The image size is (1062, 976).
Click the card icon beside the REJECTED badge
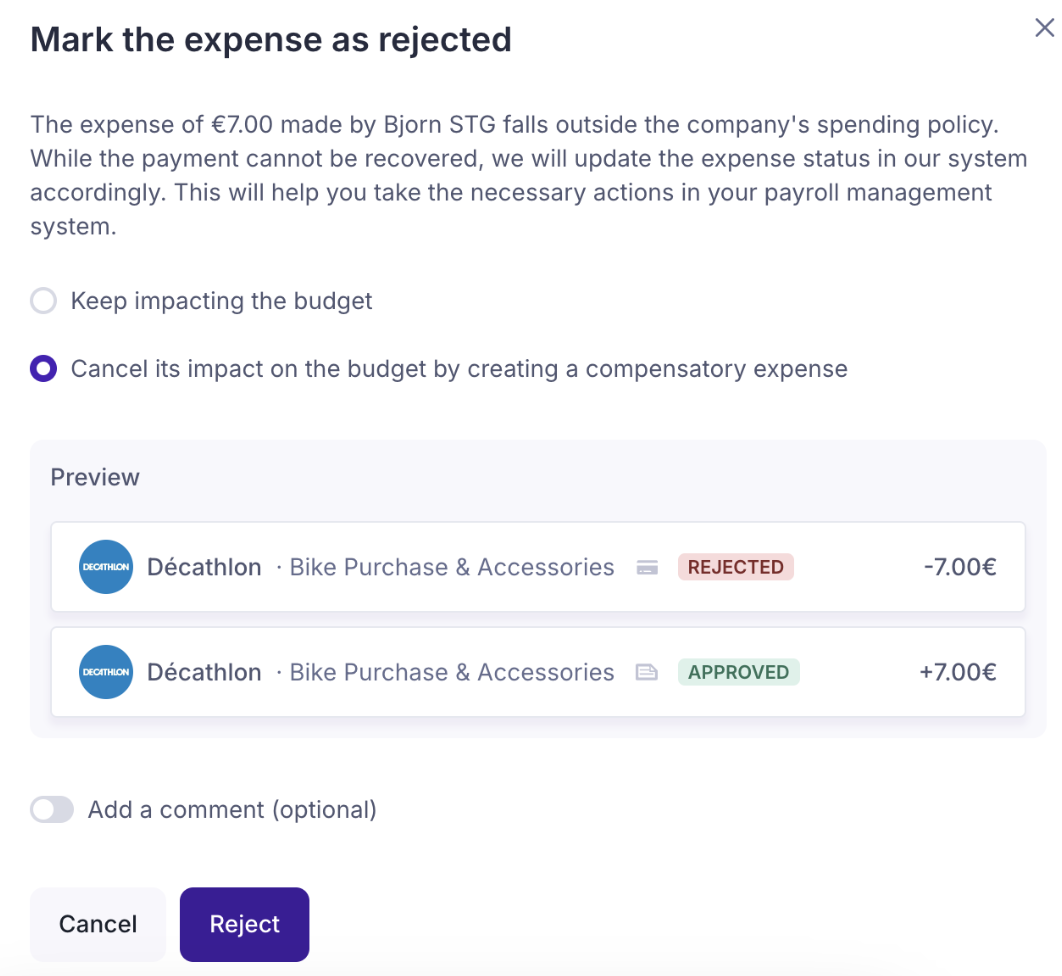coord(647,568)
